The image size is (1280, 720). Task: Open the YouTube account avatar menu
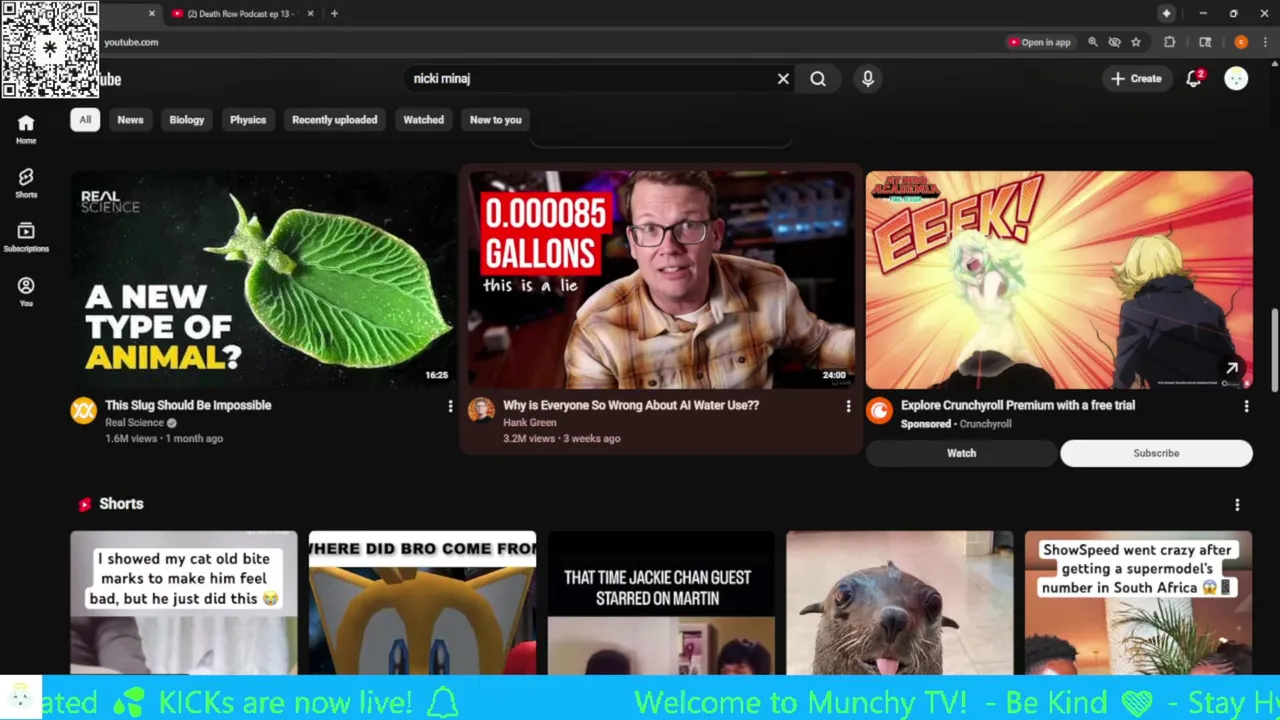[1236, 79]
